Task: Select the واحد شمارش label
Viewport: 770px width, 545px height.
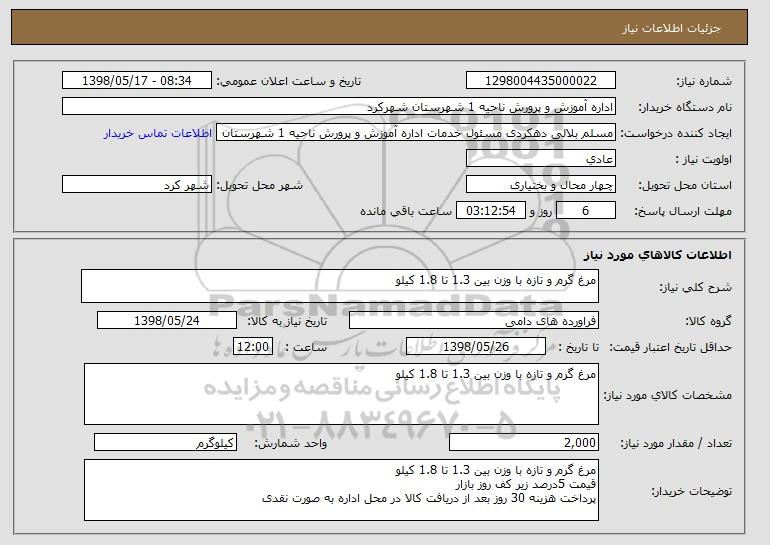Action: click(290, 443)
